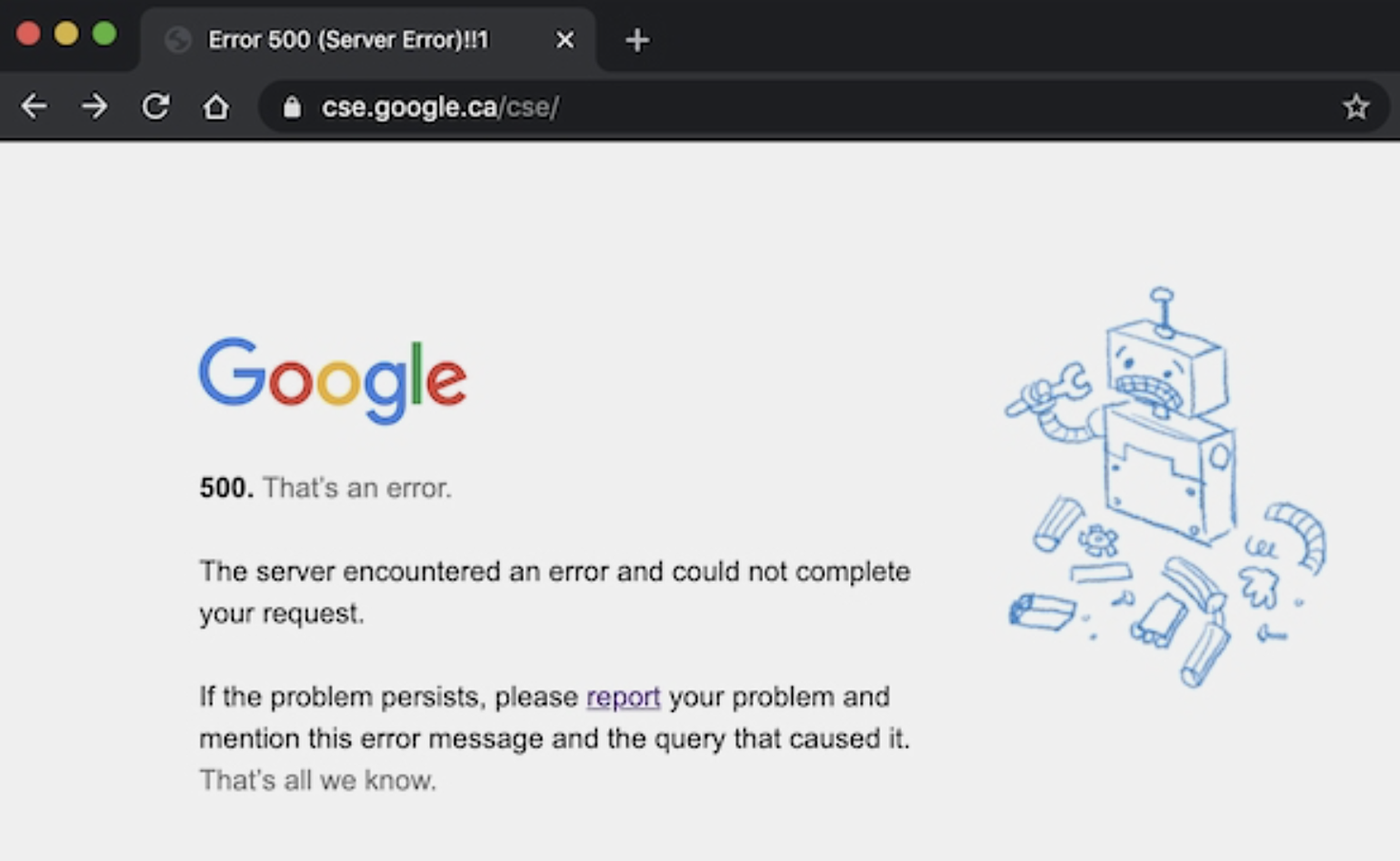Minimize window using the yellow button
Screen dimensions: 1400x861
click(66, 34)
